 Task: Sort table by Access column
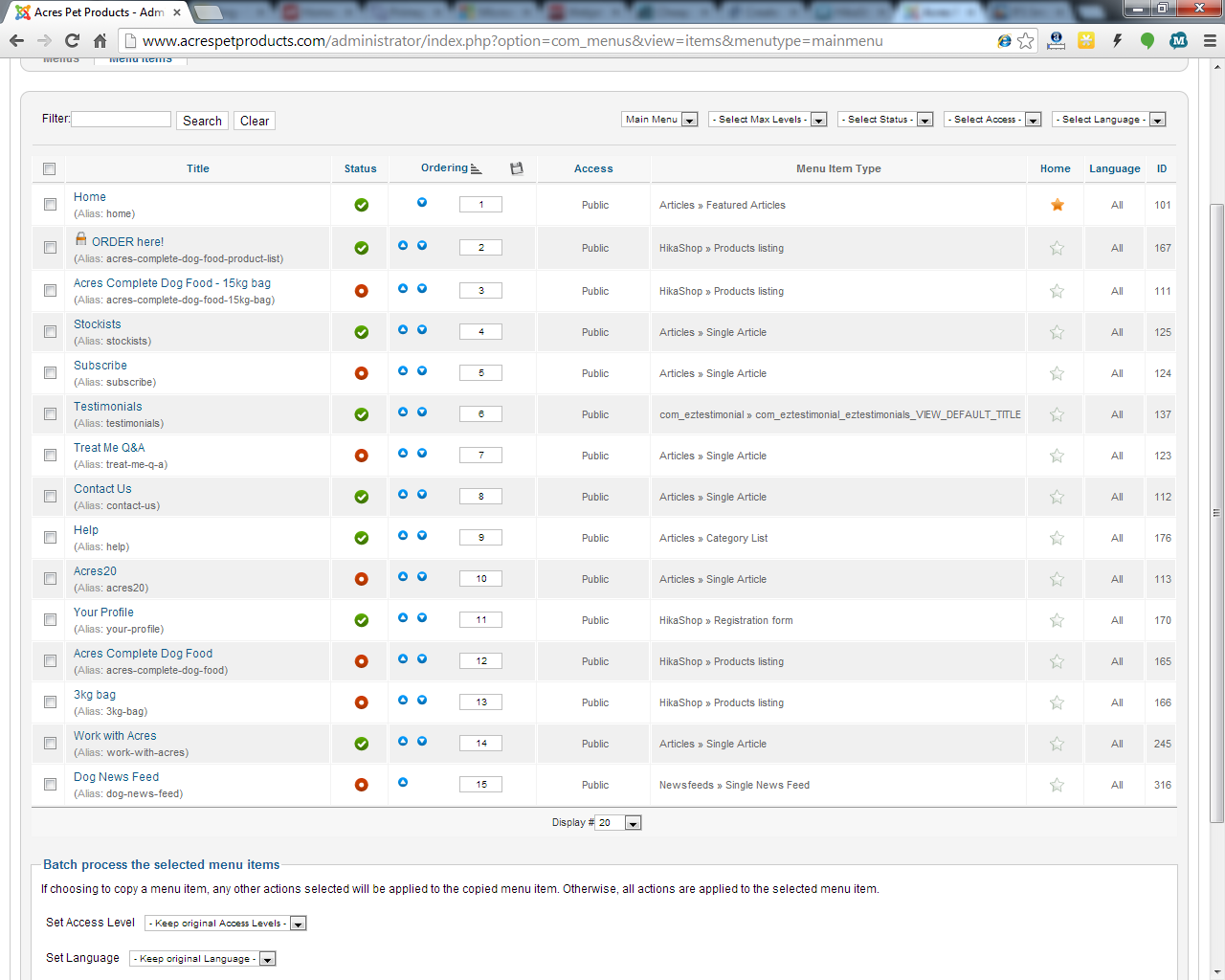593,168
